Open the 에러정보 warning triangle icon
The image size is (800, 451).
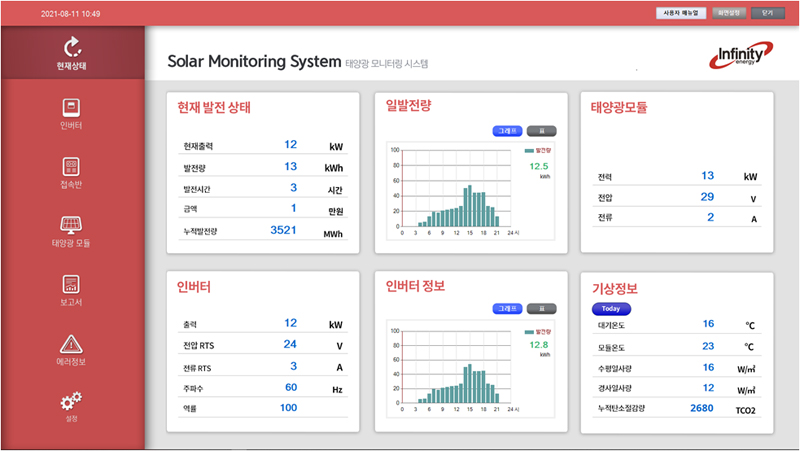tap(71, 344)
